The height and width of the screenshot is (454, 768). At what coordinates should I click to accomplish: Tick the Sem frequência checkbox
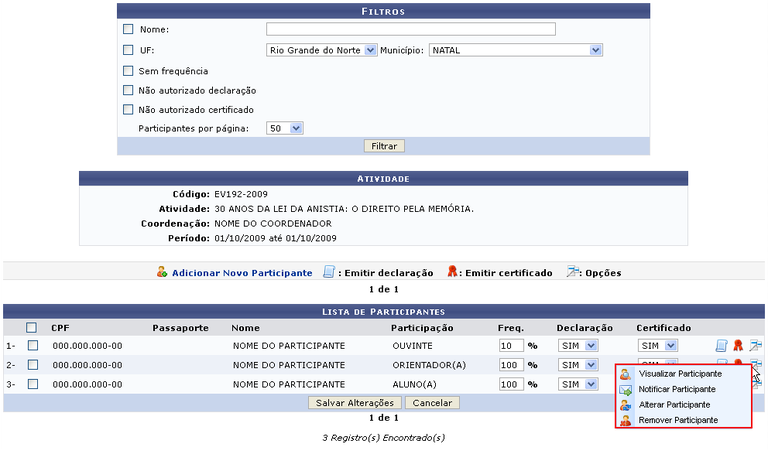point(128,71)
